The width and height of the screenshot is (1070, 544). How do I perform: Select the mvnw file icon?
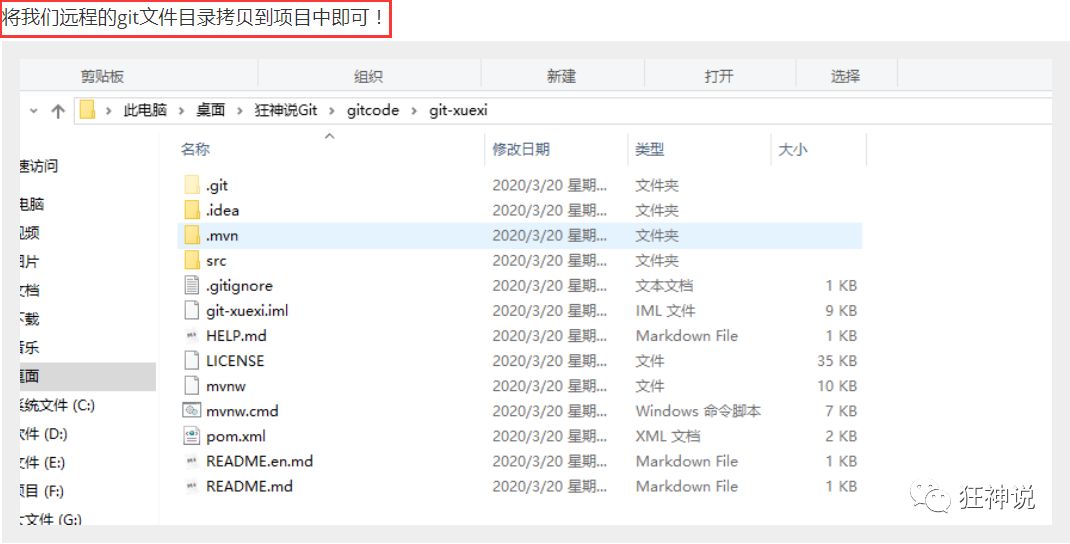click(x=192, y=386)
